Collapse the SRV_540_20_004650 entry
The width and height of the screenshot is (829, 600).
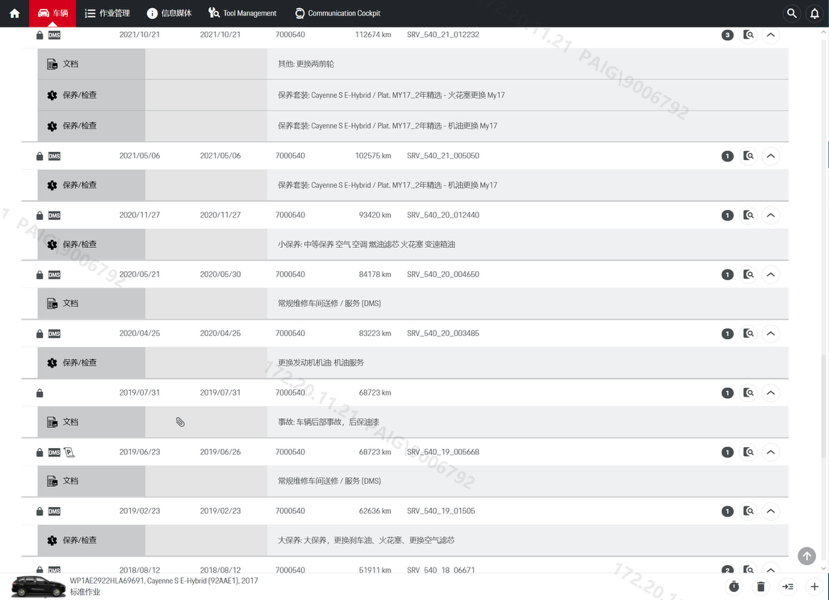[771, 274]
